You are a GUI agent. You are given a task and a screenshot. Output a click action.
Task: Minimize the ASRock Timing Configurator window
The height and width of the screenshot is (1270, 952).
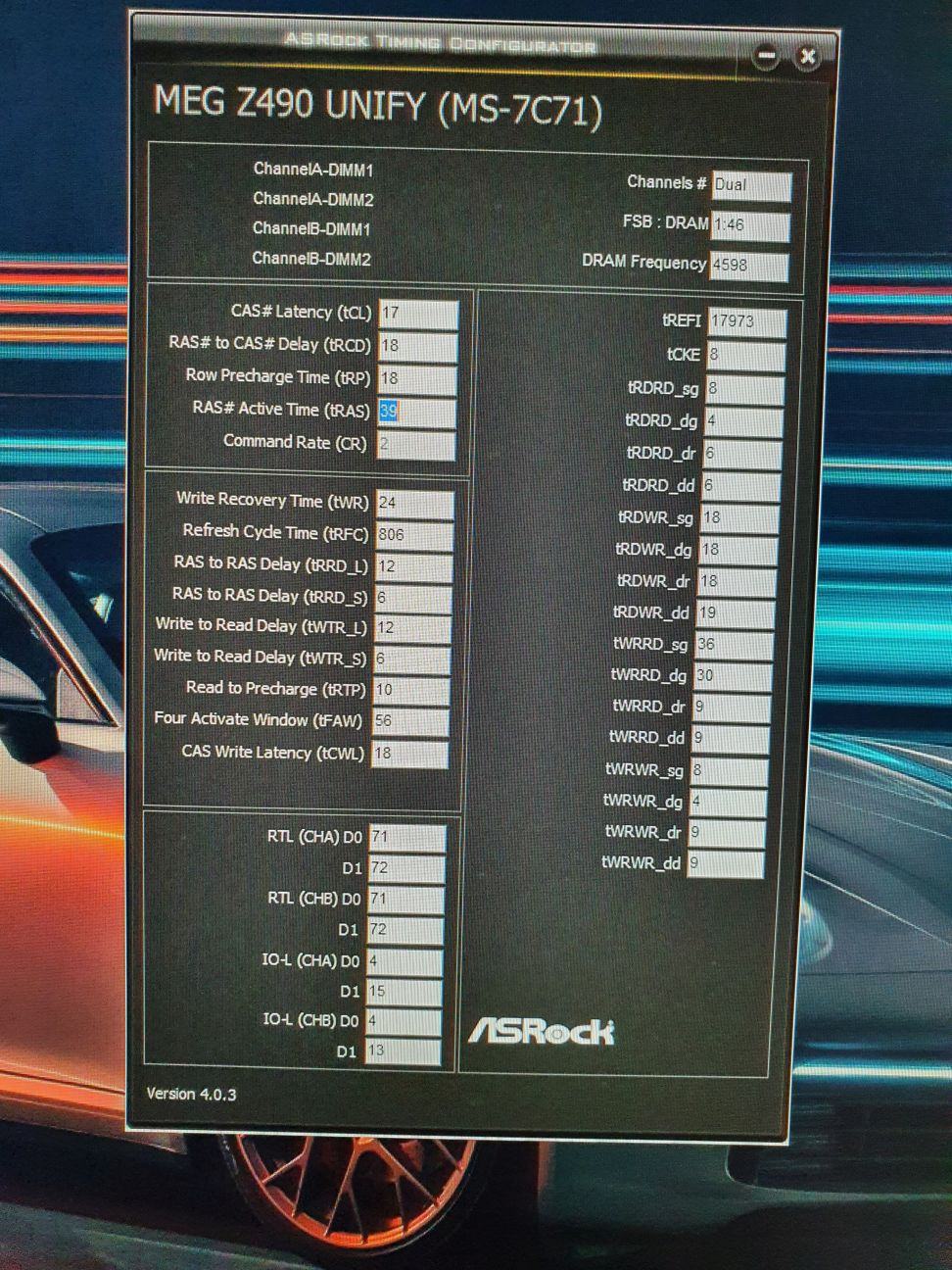click(766, 57)
